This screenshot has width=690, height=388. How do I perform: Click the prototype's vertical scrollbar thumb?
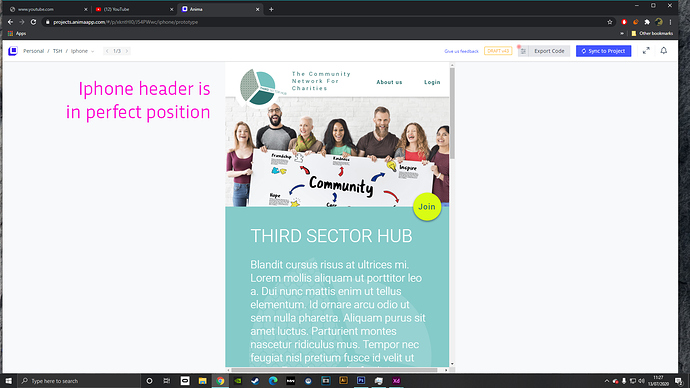pyautogui.click(x=452, y=113)
